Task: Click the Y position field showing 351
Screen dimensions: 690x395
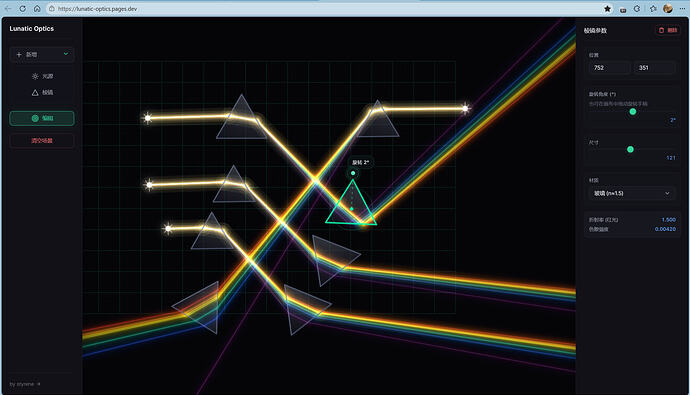Action: point(654,68)
